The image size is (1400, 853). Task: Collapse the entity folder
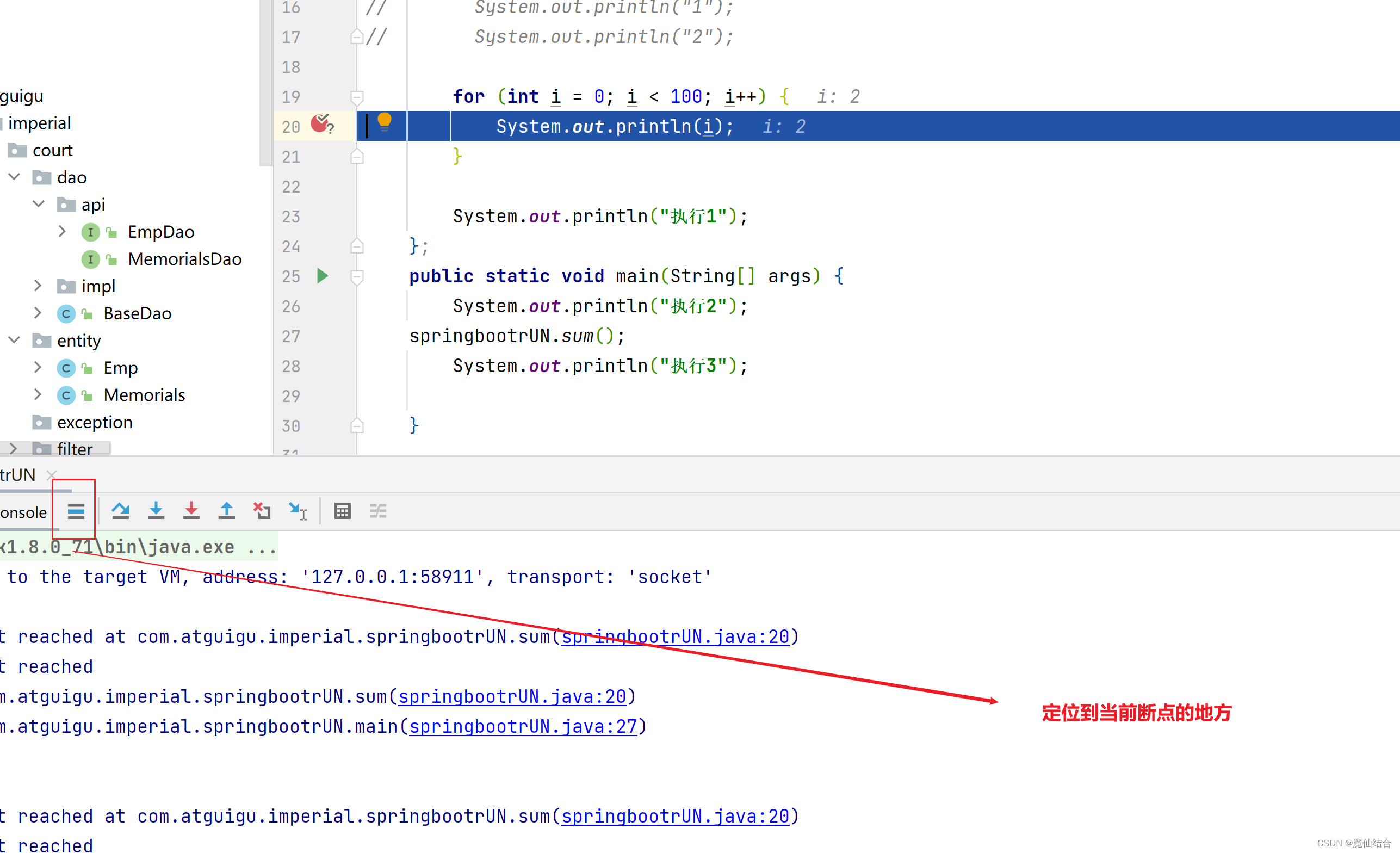point(14,341)
